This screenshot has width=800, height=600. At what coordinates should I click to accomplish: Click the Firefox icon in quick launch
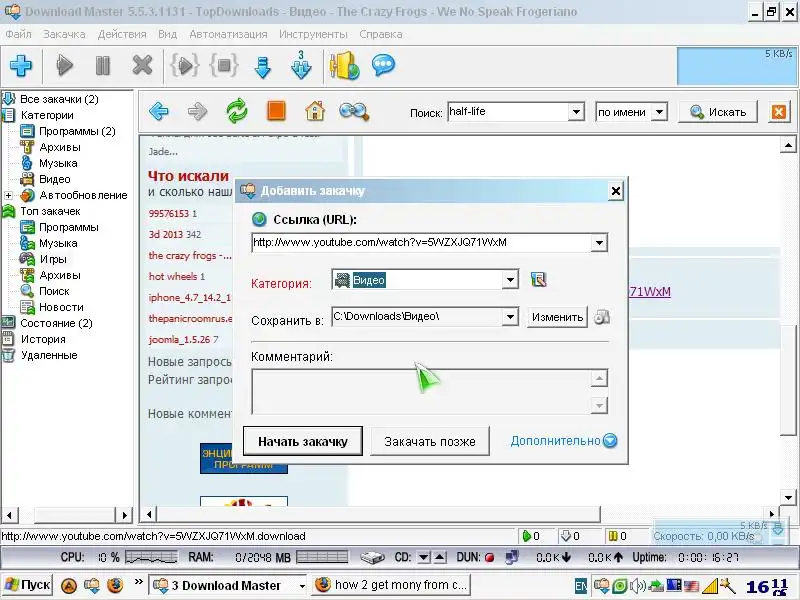[115, 585]
